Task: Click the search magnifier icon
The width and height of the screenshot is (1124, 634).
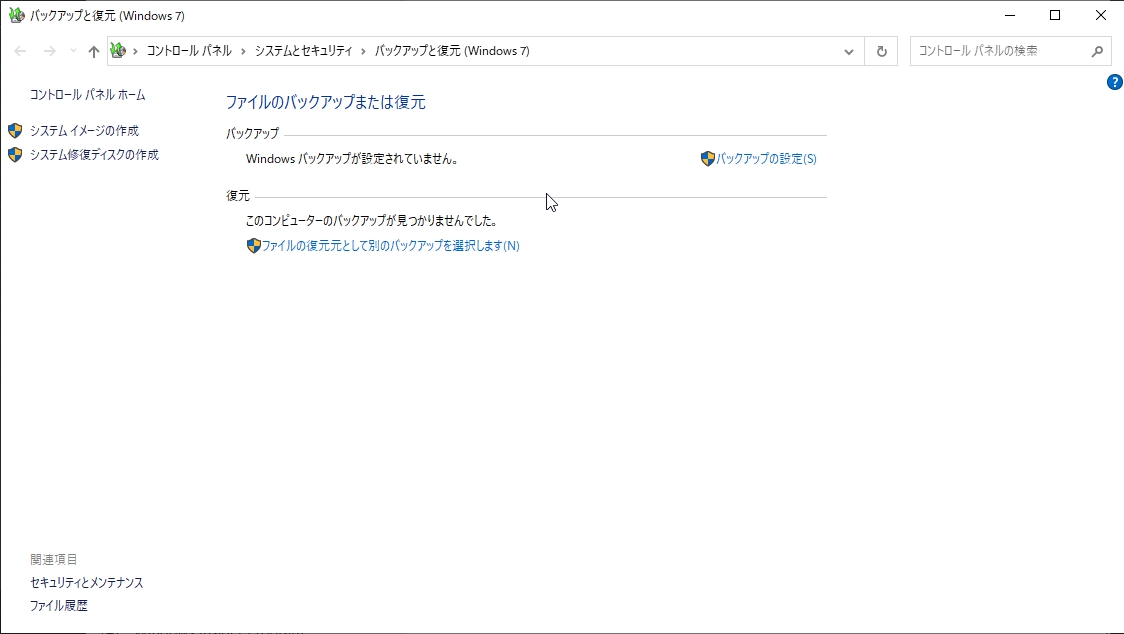Action: point(1097,50)
